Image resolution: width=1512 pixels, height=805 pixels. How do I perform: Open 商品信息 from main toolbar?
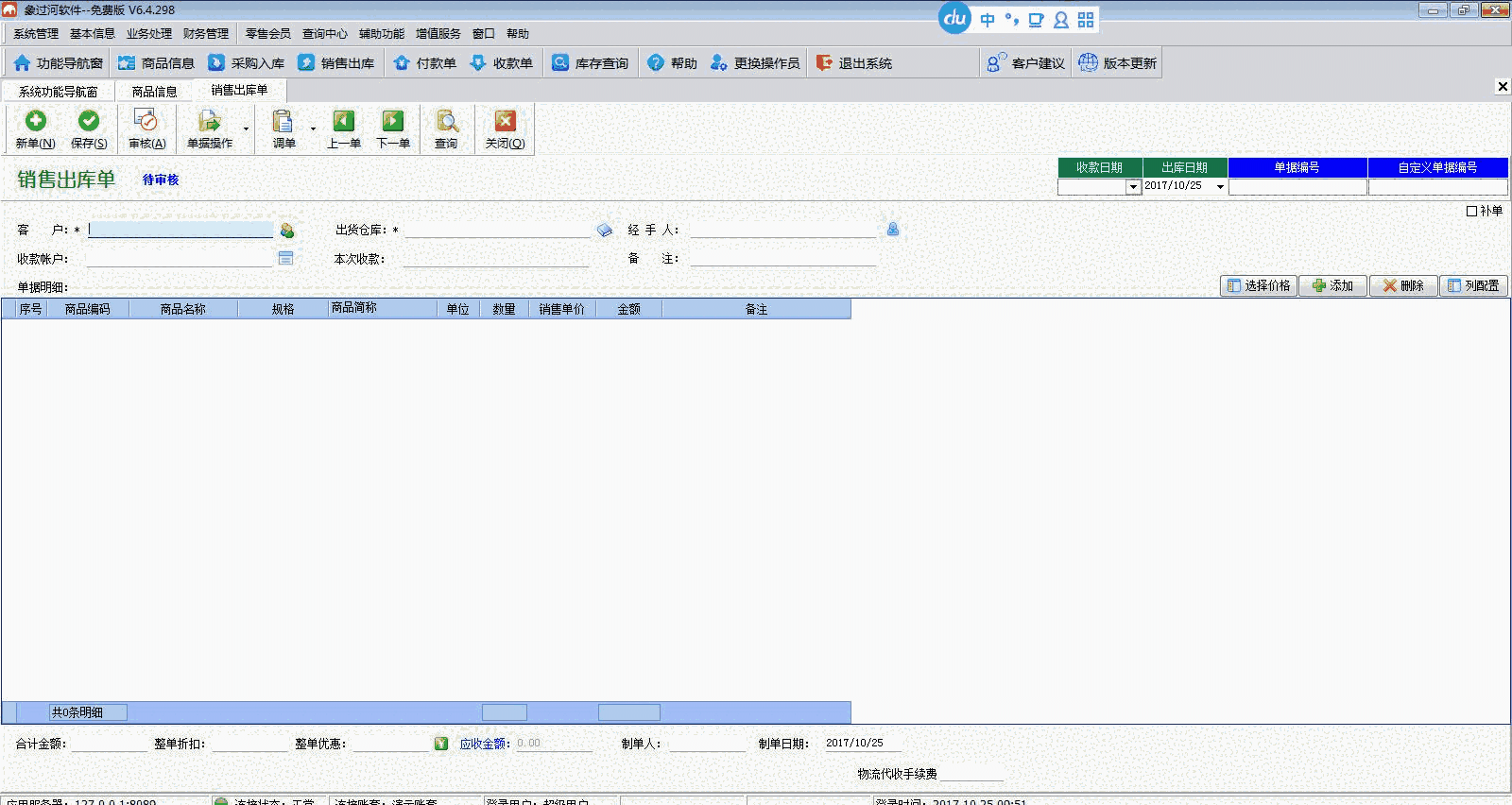click(x=157, y=63)
